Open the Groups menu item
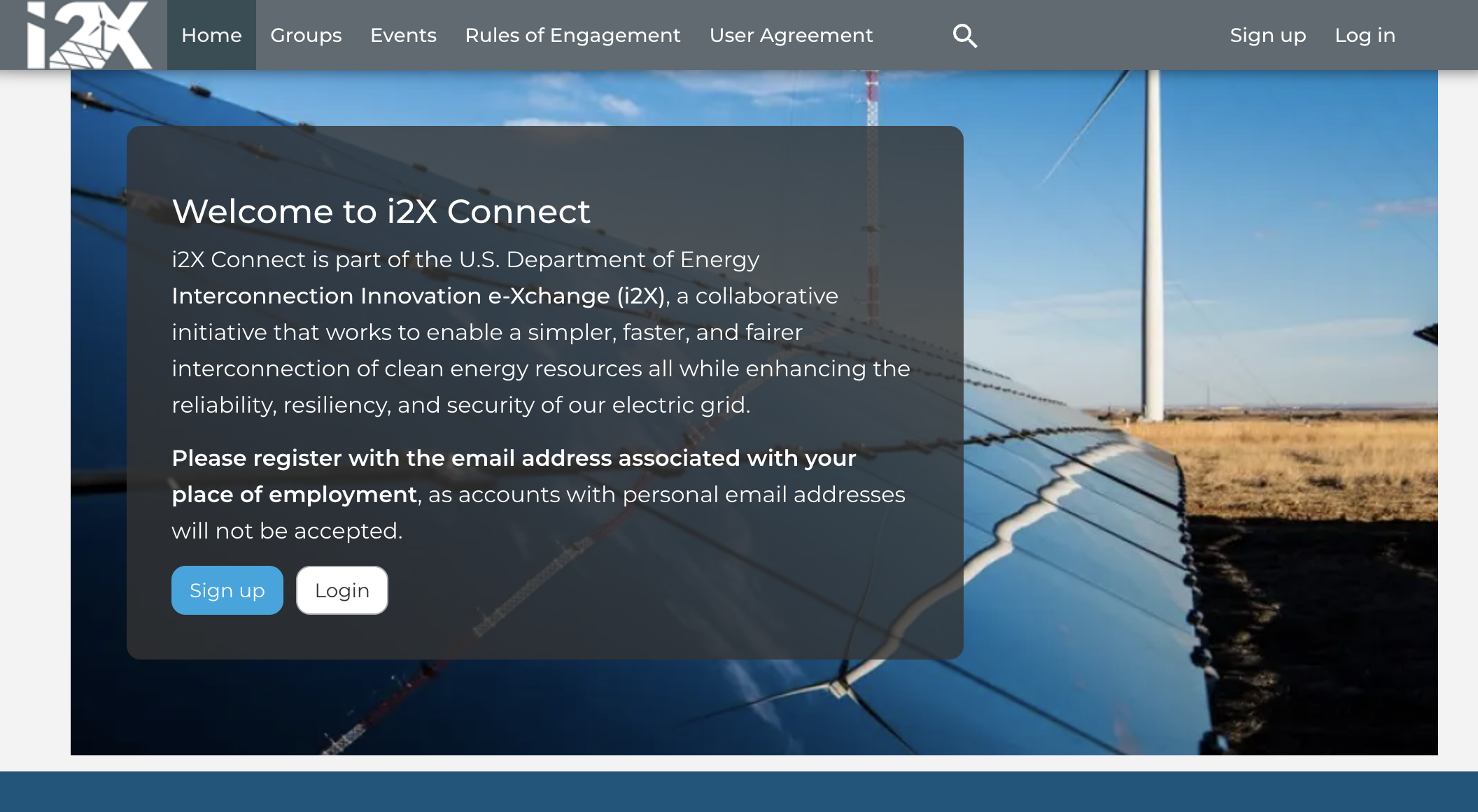Viewport: 1478px width, 812px height. 306,35
